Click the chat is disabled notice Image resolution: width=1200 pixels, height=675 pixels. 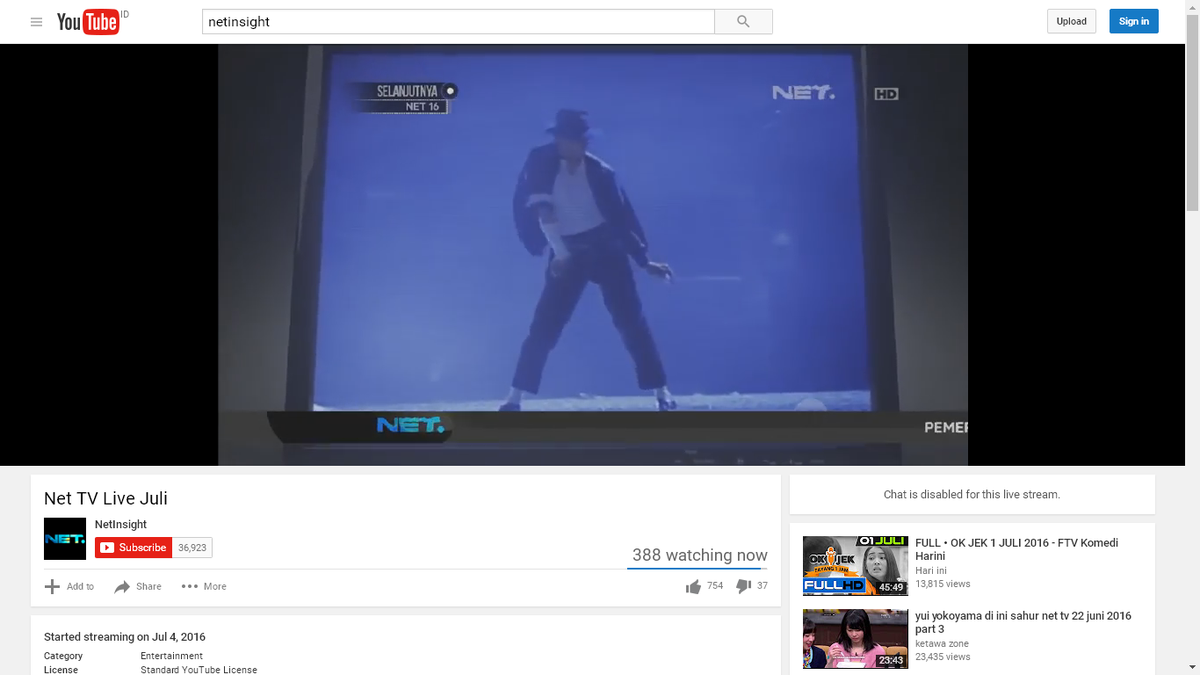[x=972, y=494]
